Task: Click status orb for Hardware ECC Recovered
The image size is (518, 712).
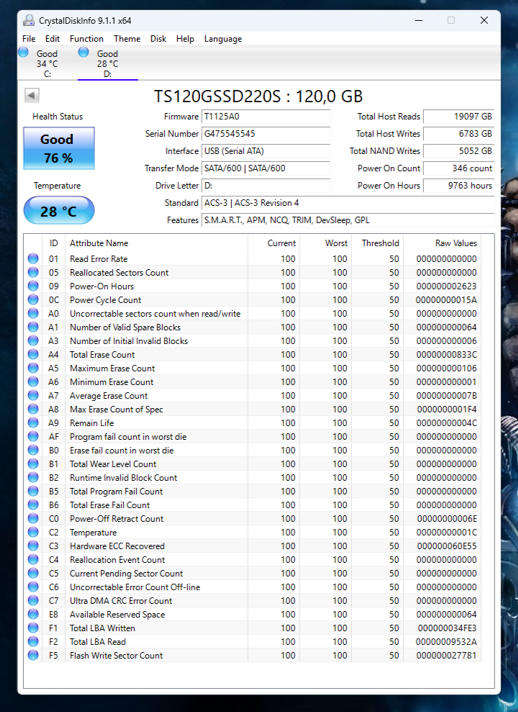Action: click(33, 546)
